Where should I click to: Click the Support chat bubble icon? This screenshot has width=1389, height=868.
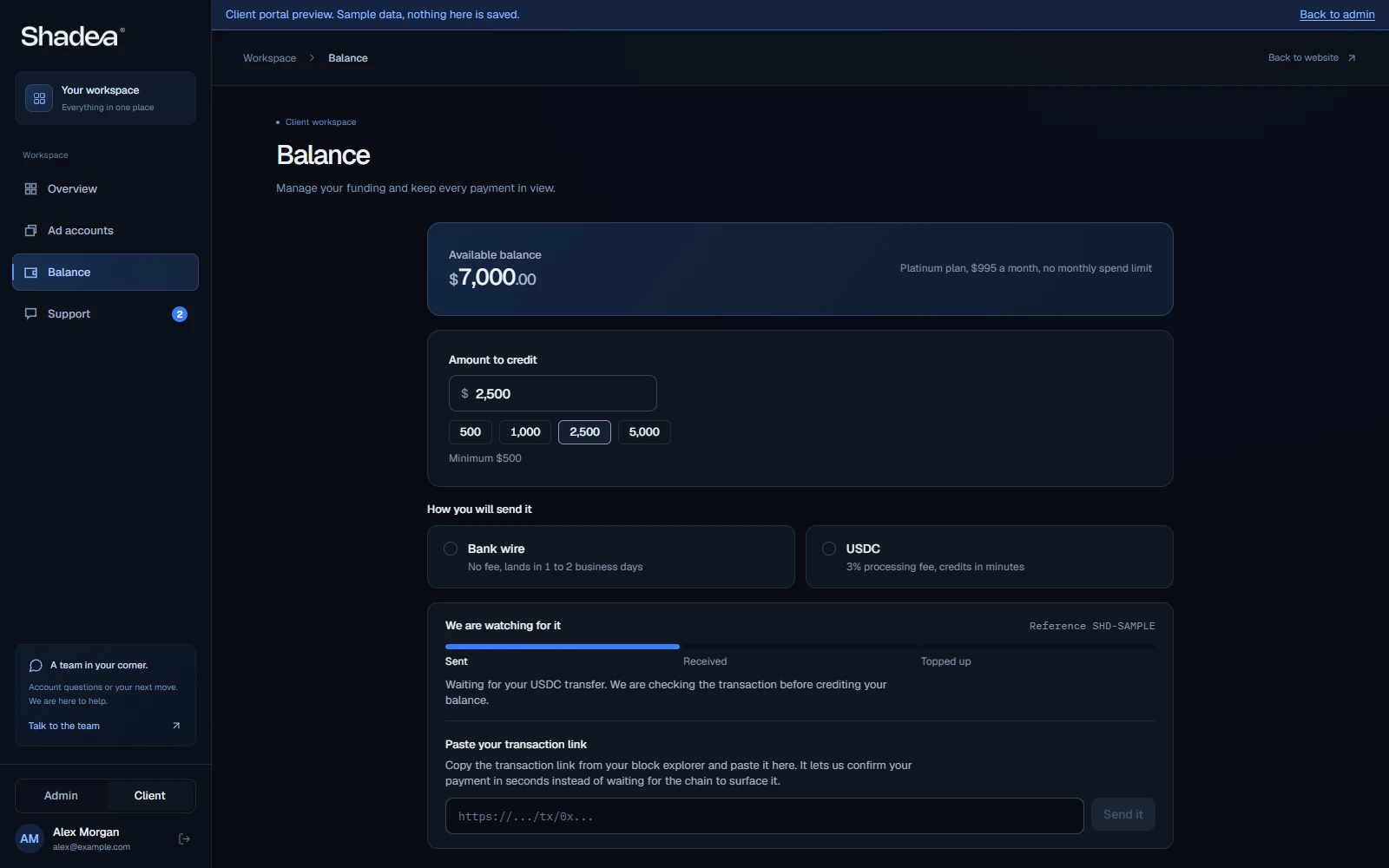click(31, 314)
